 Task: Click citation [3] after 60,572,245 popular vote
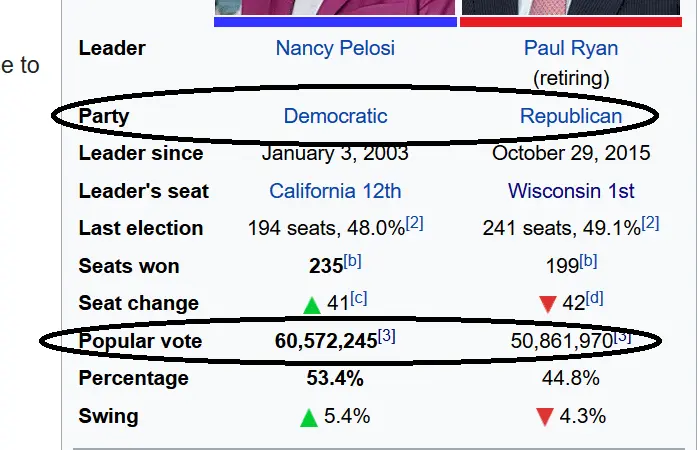tap(387, 336)
